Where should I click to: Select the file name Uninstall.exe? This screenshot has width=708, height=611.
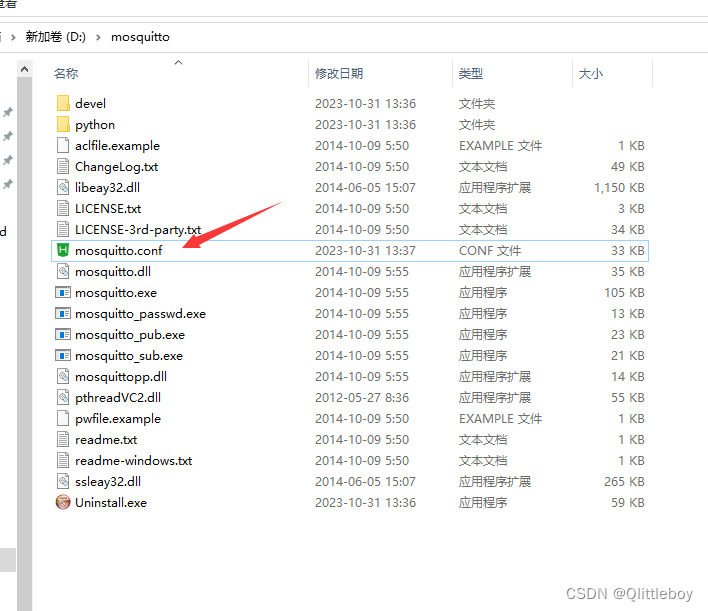[x=111, y=503]
